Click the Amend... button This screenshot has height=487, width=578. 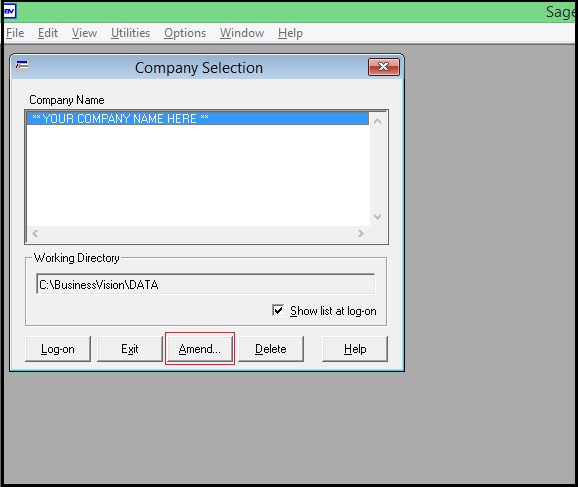point(200,349)
